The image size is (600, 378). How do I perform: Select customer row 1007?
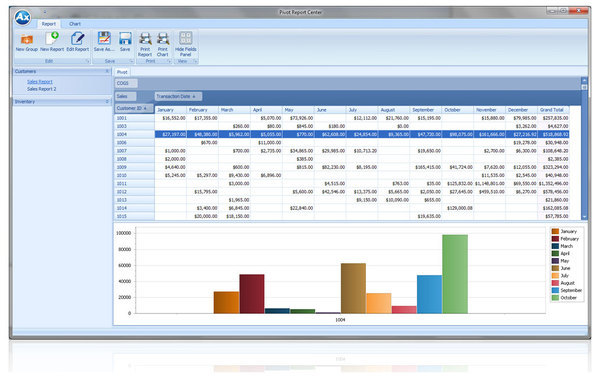[x=134, y=151]
